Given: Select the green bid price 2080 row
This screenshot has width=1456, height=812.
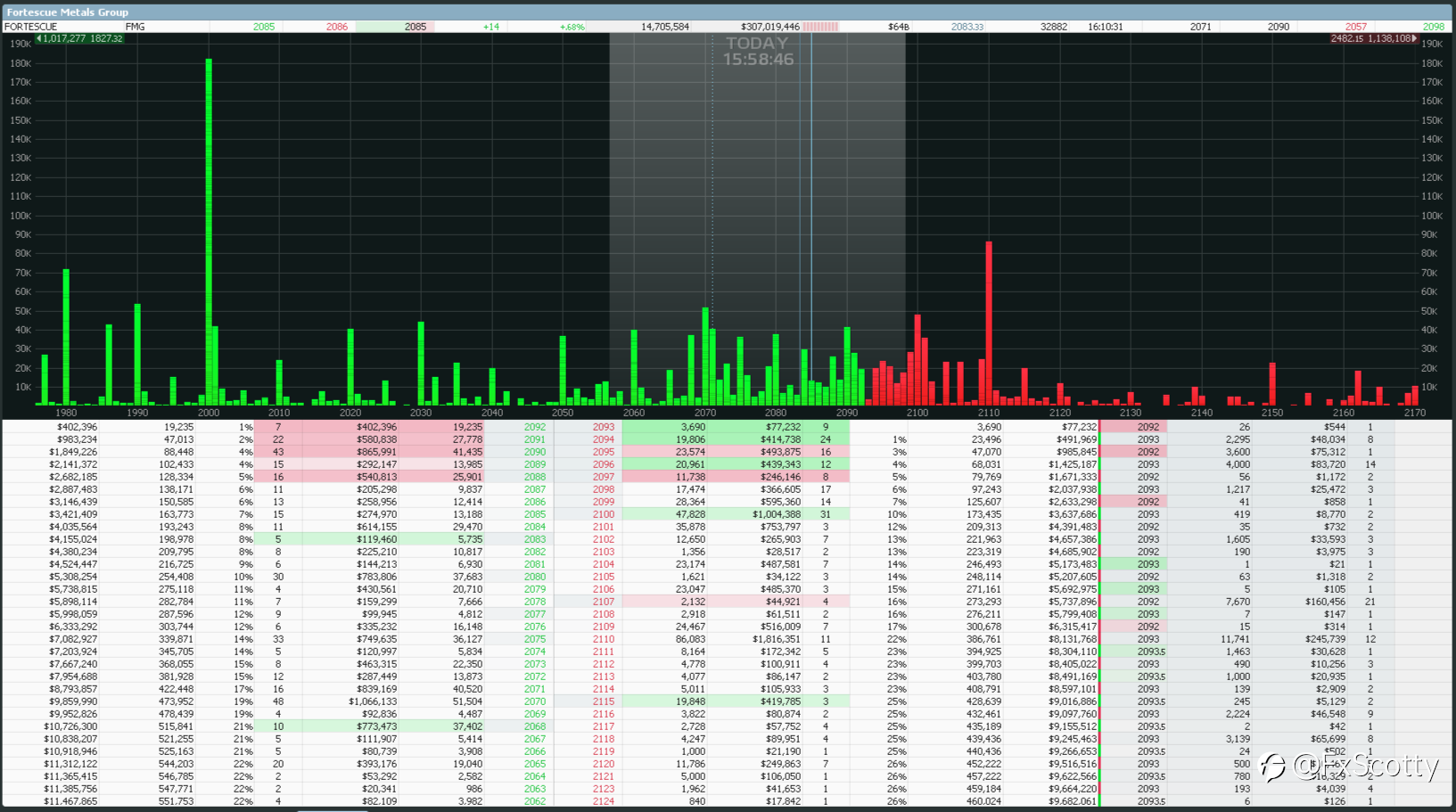Looking at the screenshot, I should [277, 577].
